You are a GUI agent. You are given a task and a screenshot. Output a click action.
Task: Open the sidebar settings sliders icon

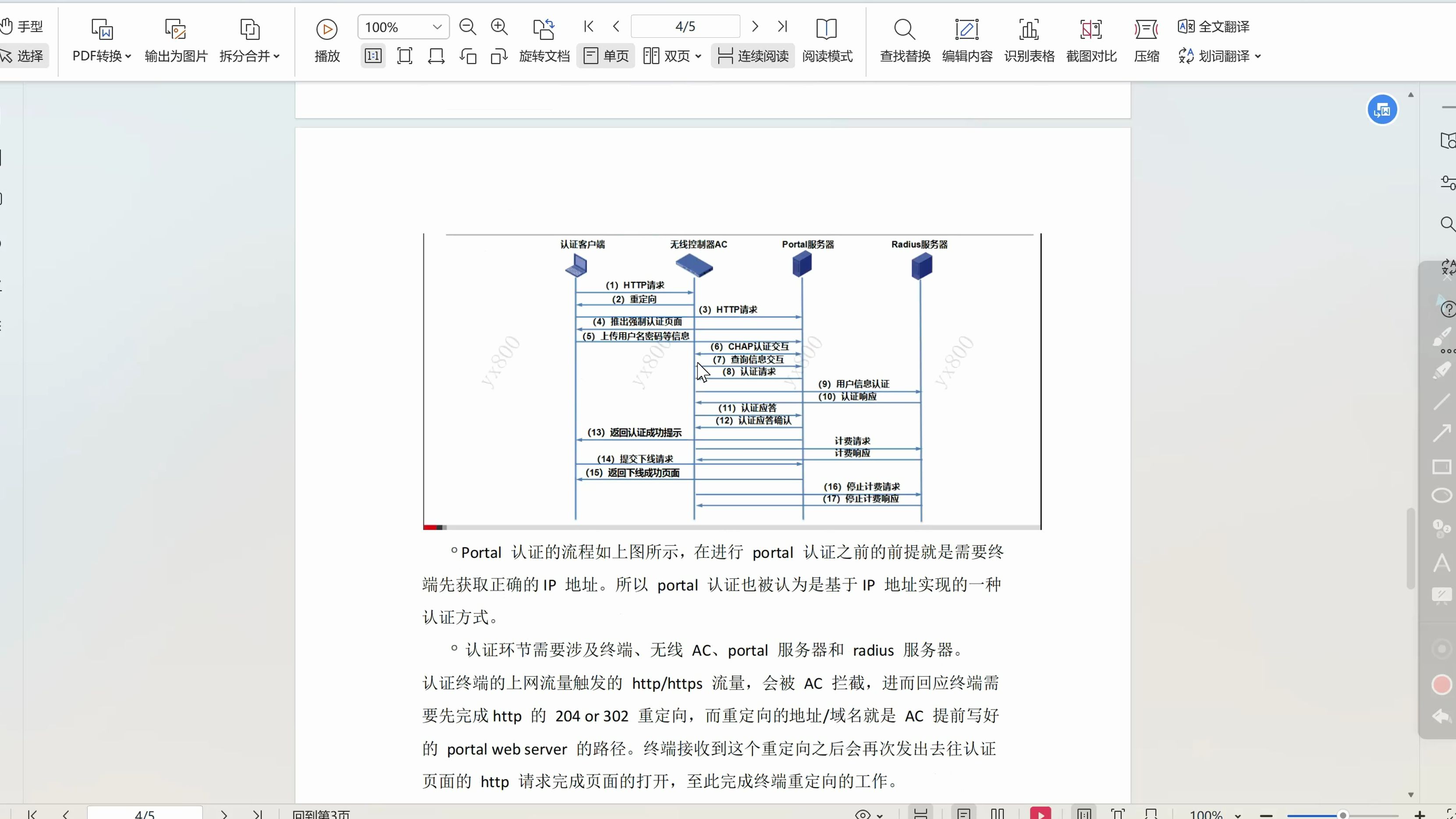click(x=1448, y=183)
